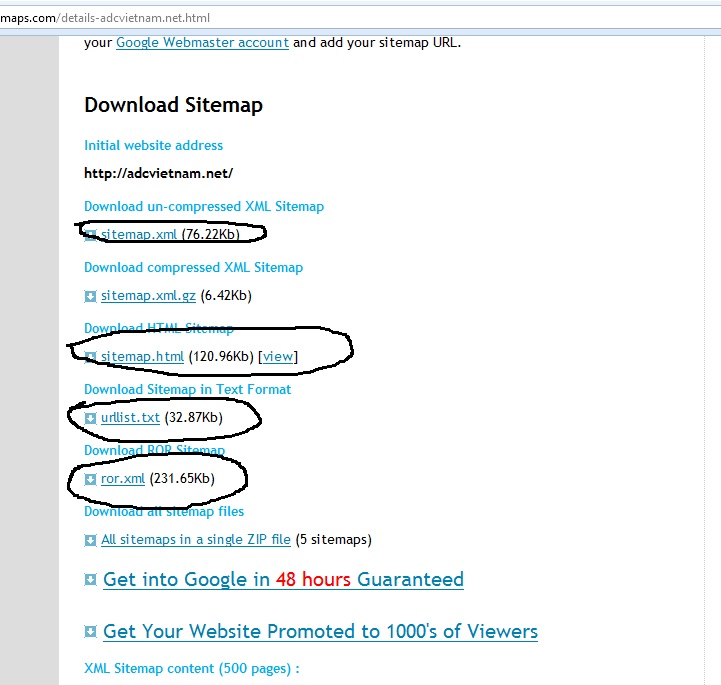Screen dimensions: 721x685
Task: Download the ror.xml ROR sitemap
Action: tap(123, 479)
